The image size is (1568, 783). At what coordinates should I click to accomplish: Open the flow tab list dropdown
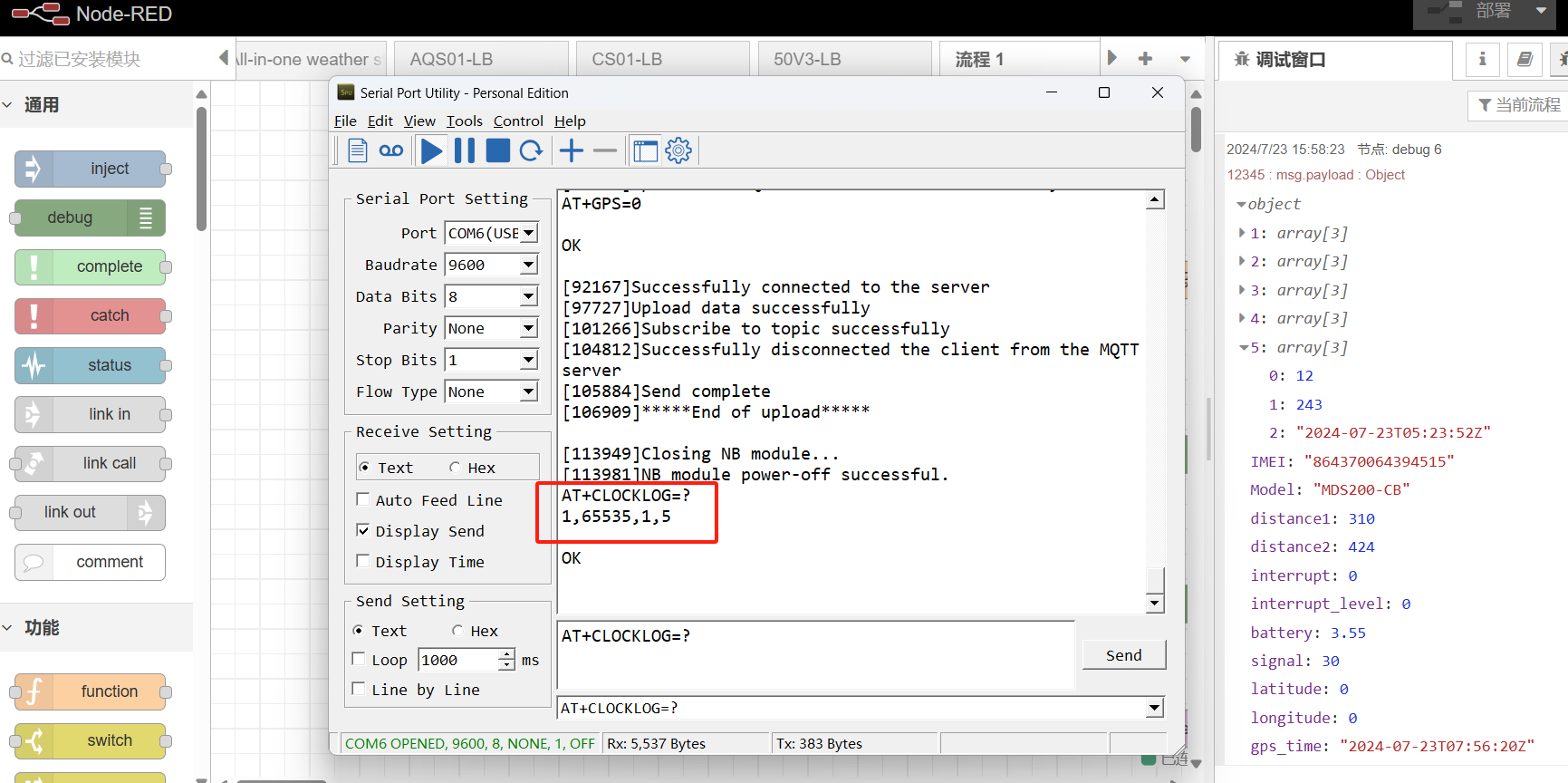[1185, 59]
